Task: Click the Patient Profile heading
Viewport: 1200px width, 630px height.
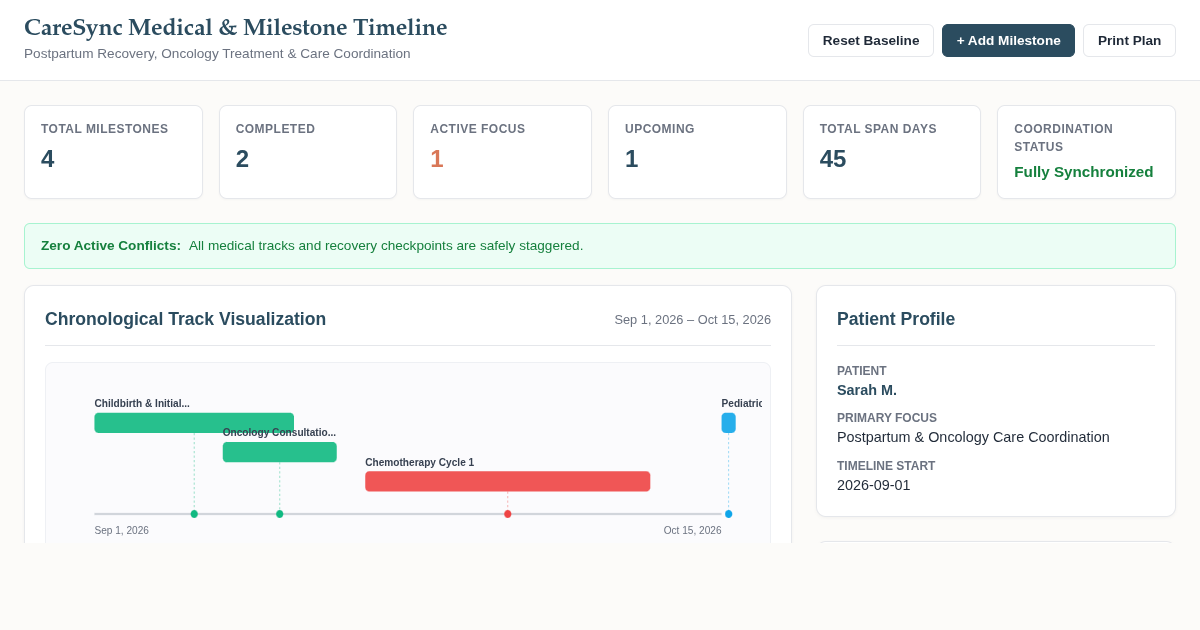Action: [x=896, y=319]
